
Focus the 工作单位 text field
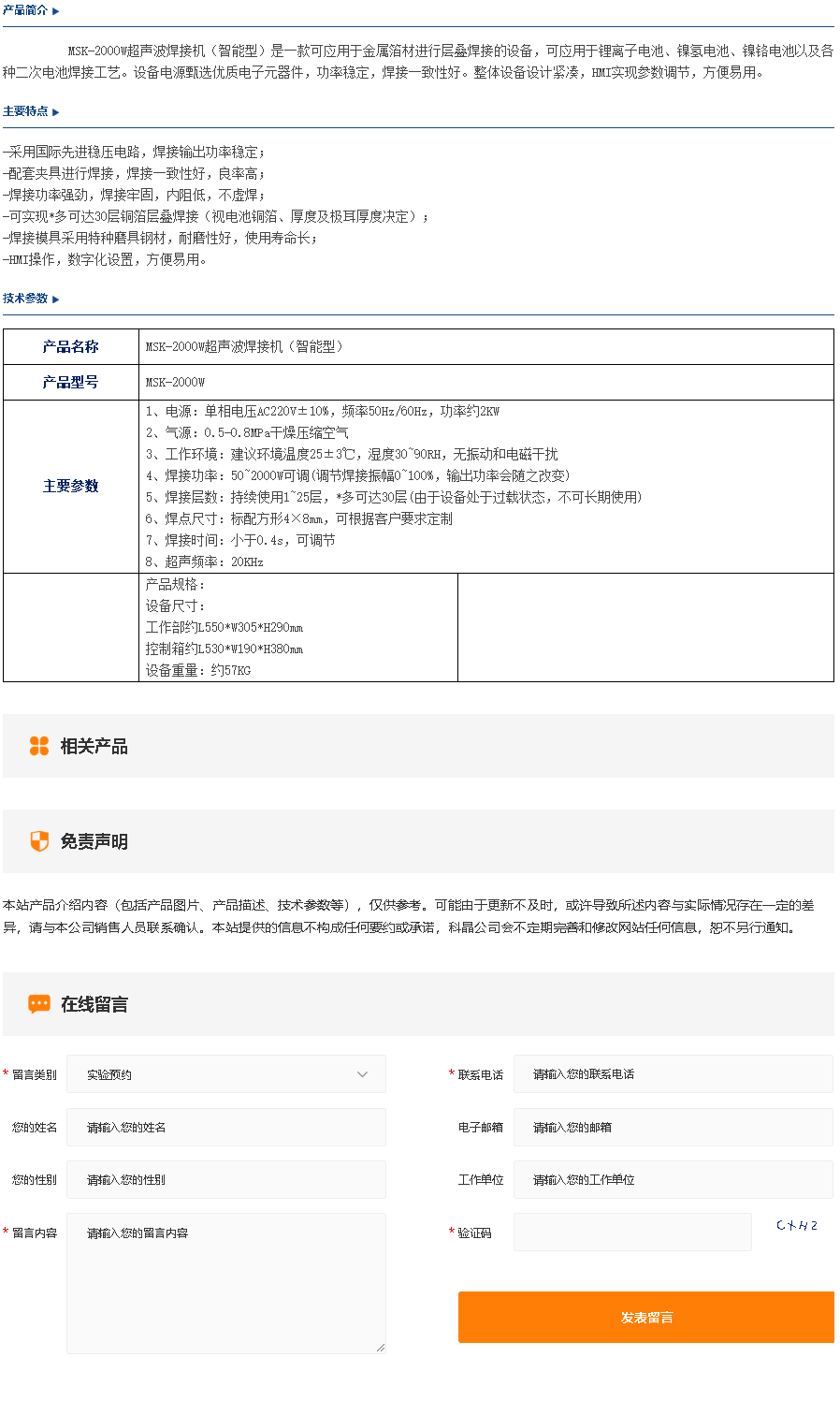[x=672, y=1180]
